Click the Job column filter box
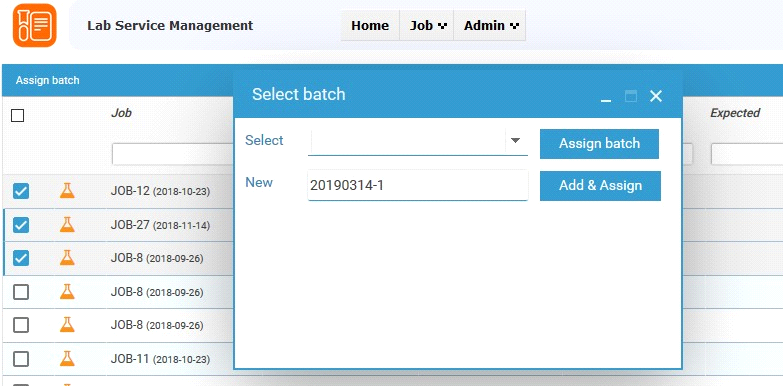The width and height of the screenshot is (783, 386). pyautogui.click(x=173, y=154)
